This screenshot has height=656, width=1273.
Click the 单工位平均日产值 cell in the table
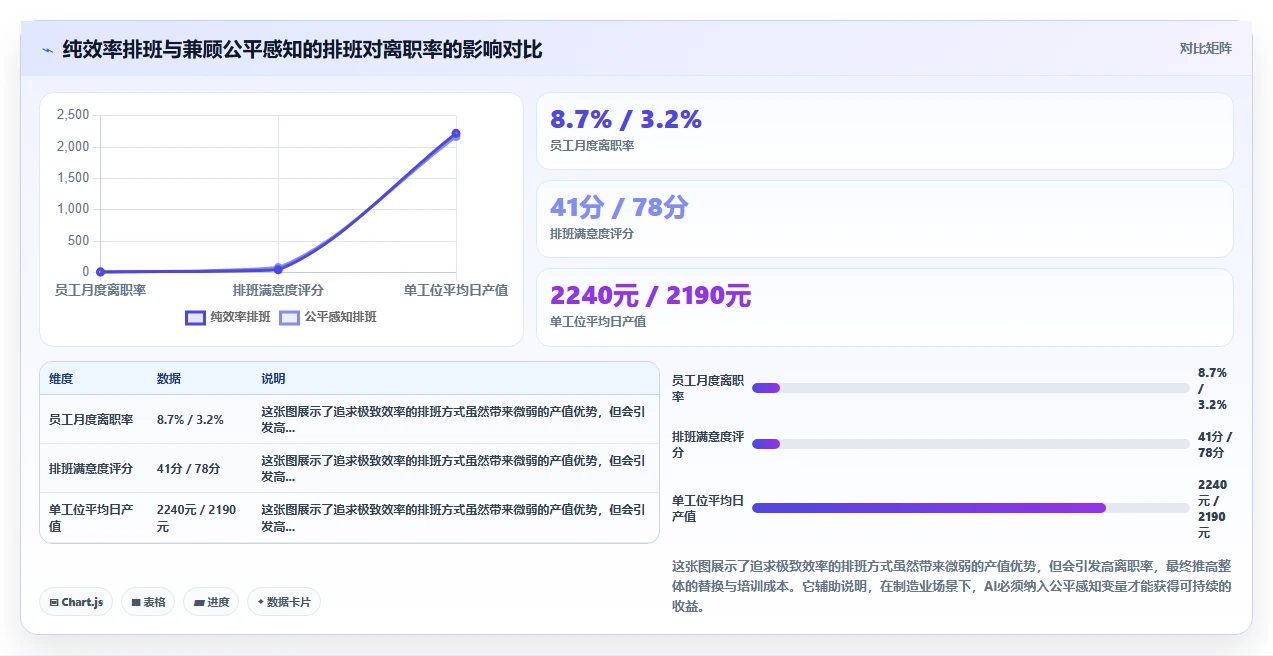[x=91, y=518]
